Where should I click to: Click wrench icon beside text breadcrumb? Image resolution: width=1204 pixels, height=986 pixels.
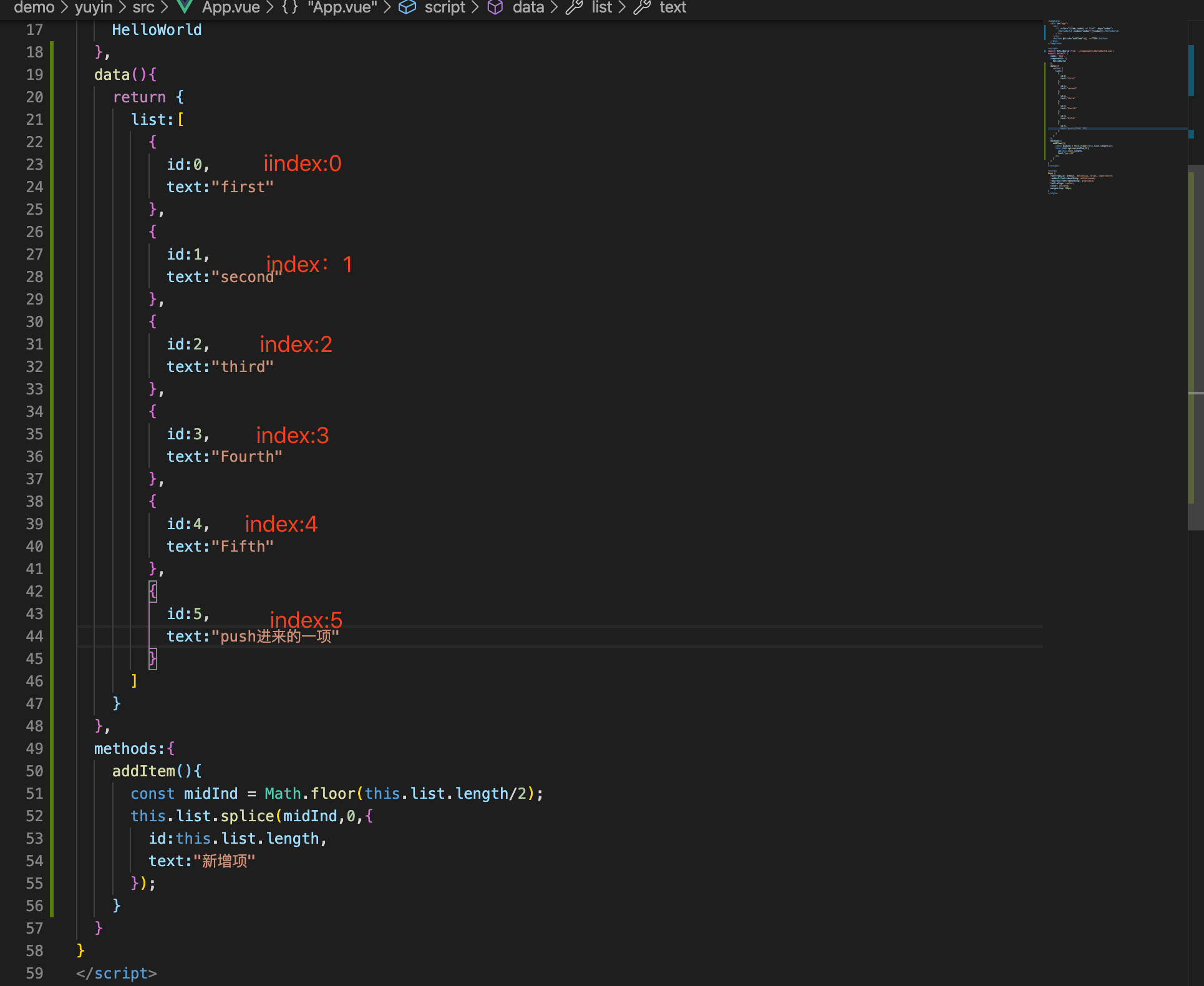click(x=642, y=7)
